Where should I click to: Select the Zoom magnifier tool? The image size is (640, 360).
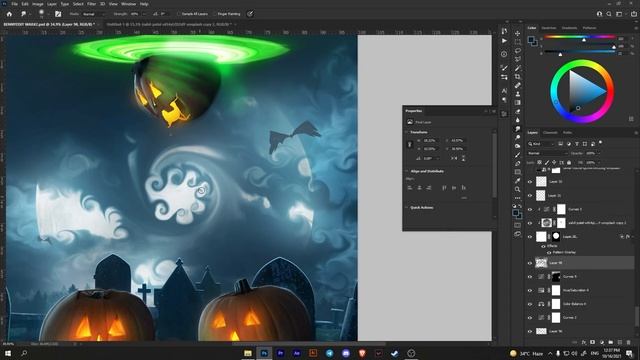pyautogui.click(x=518, y=189)
